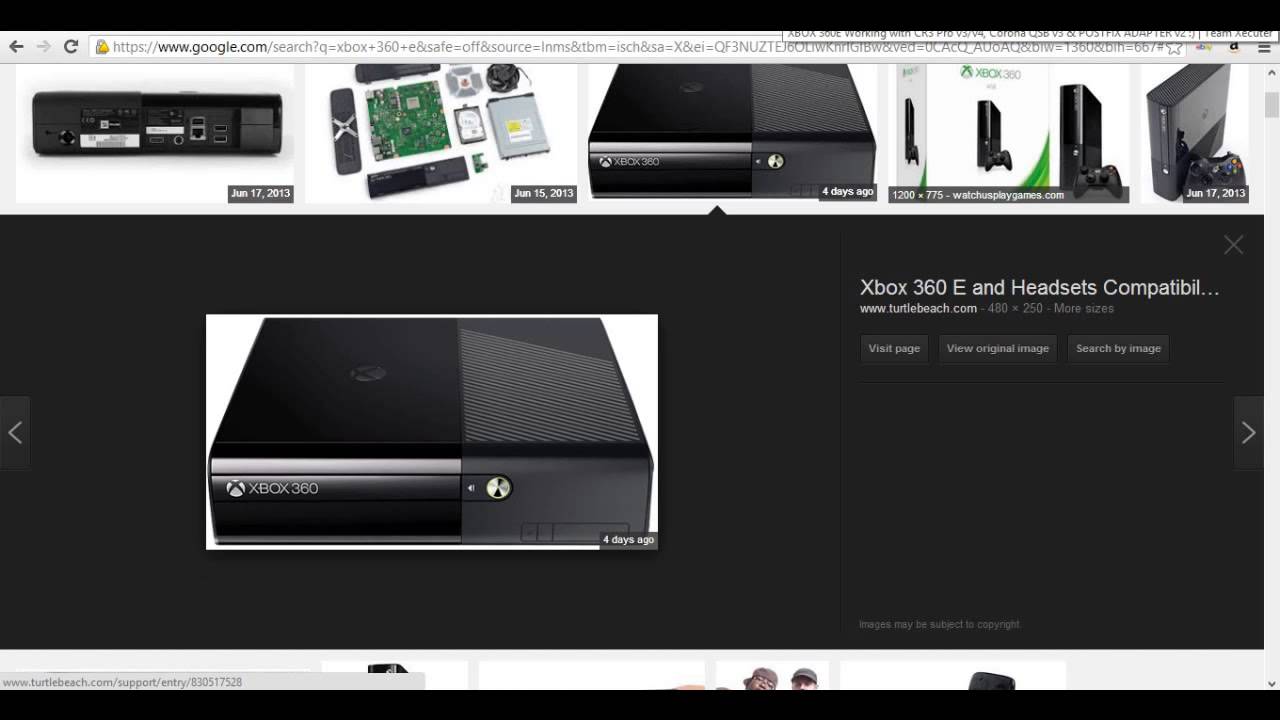
Task: Open the www.turtlebeach.com source link
Action: [x=918, y=308]
